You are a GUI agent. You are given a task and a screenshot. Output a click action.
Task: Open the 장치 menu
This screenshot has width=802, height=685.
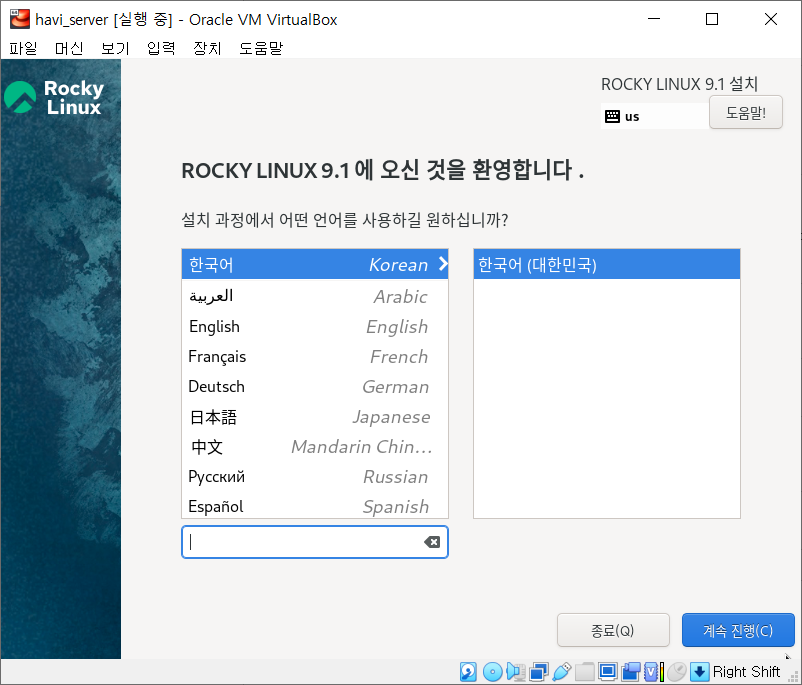[x=207, y=48]
